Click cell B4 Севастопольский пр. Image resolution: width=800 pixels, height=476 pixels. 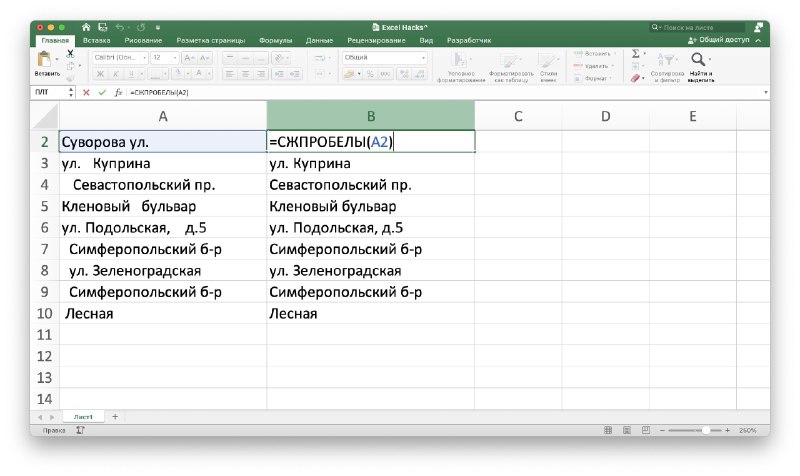tap(370, 185)
